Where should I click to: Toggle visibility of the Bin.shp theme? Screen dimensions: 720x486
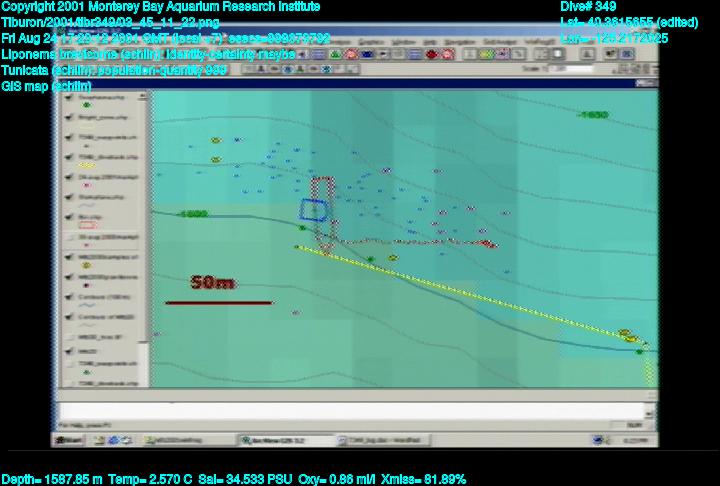tap(69, 217)
